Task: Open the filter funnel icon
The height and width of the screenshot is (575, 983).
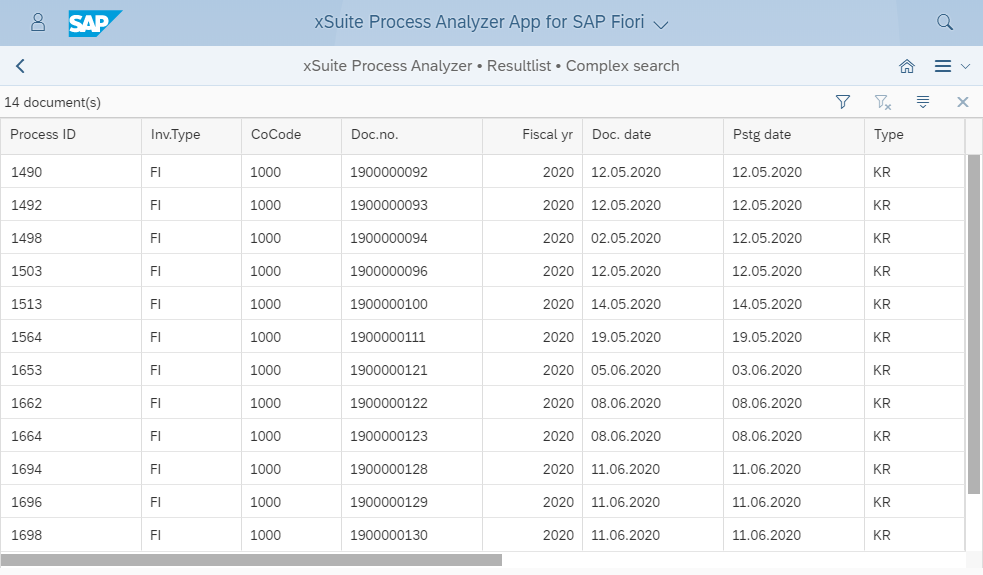Action: click(843, 102)
